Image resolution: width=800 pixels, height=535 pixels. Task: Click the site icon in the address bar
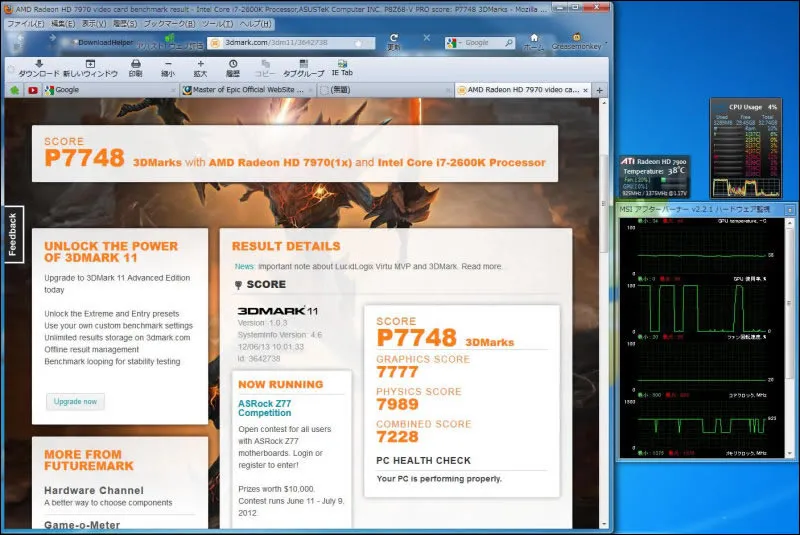click(215, 43)
